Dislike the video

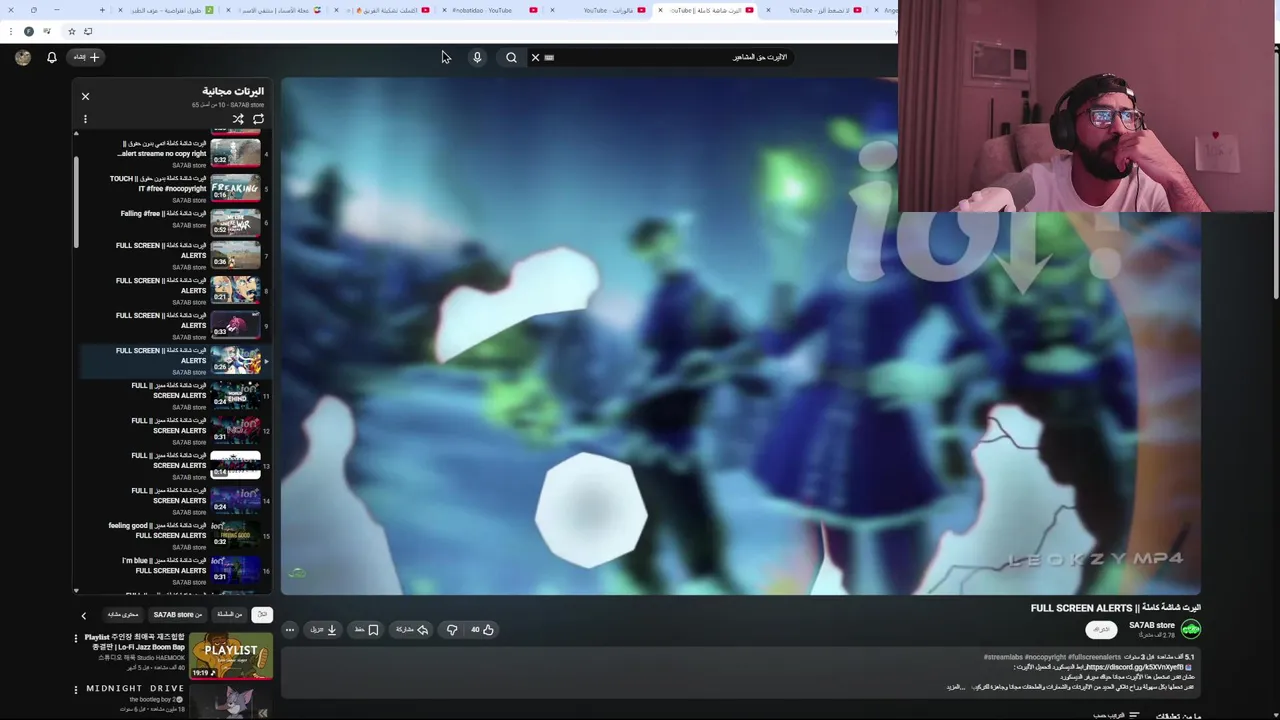point(452,630)
